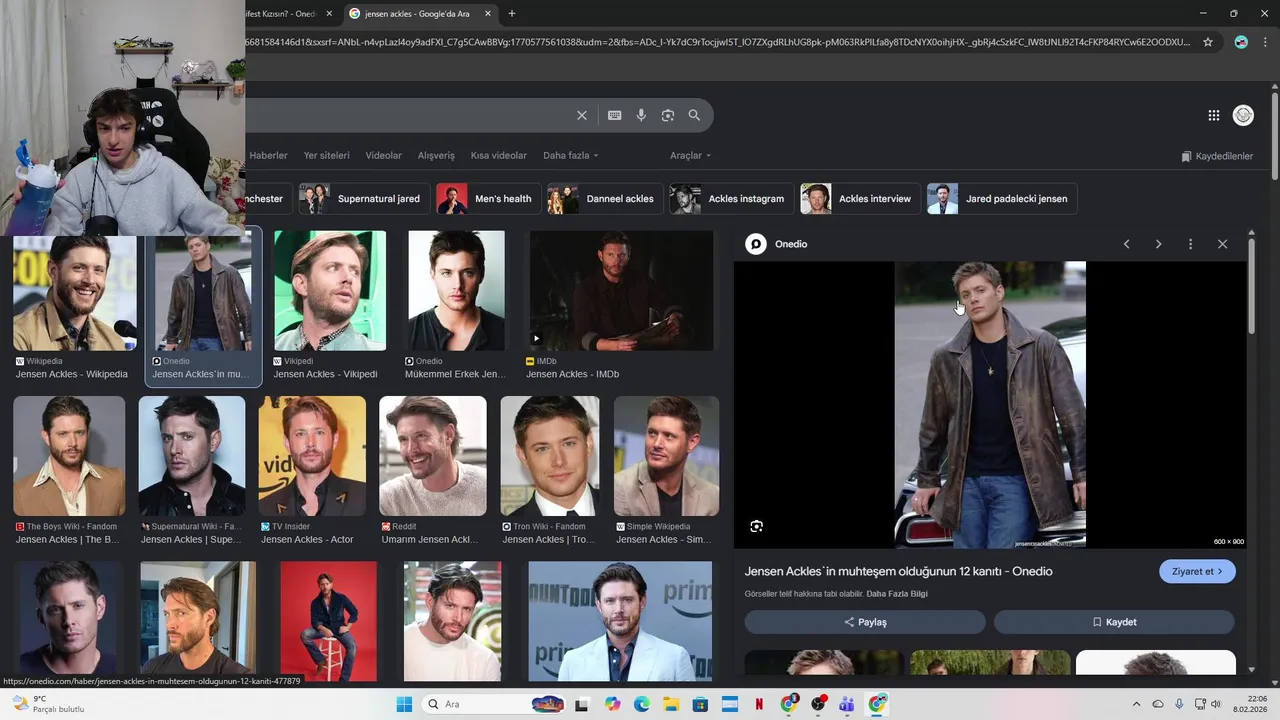Switch to the 'Kısa videolar' tab
Screen dimensions: 1280x720
coord(498,155)
